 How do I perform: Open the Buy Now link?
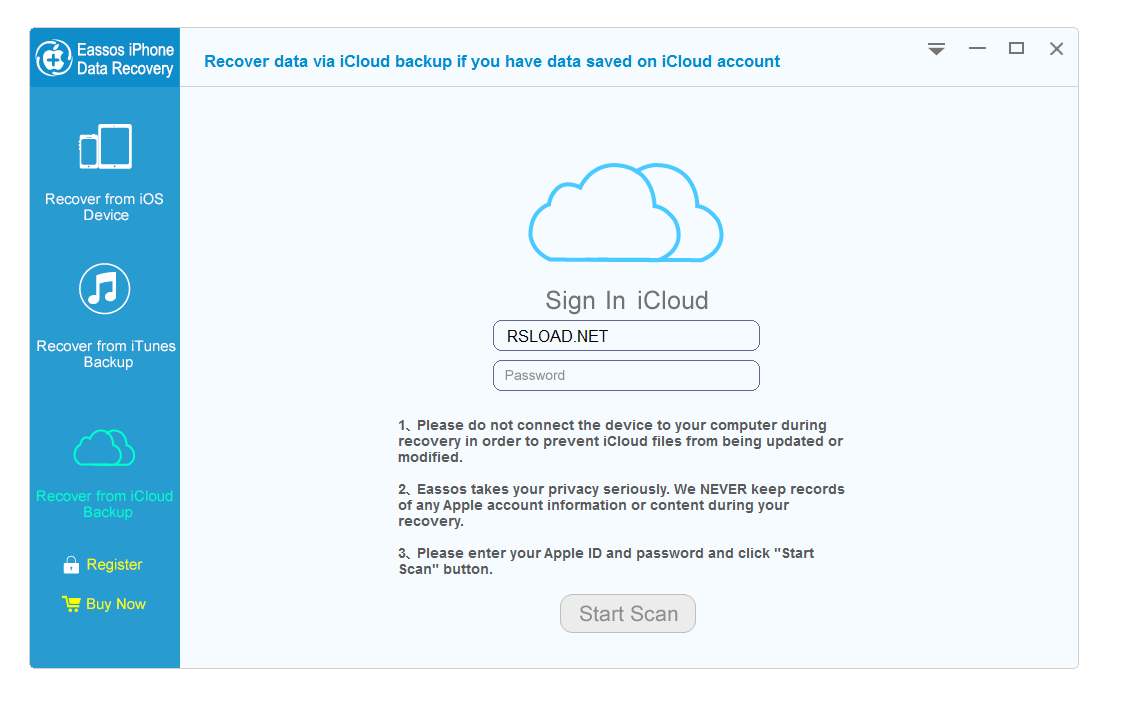[116, 604]
